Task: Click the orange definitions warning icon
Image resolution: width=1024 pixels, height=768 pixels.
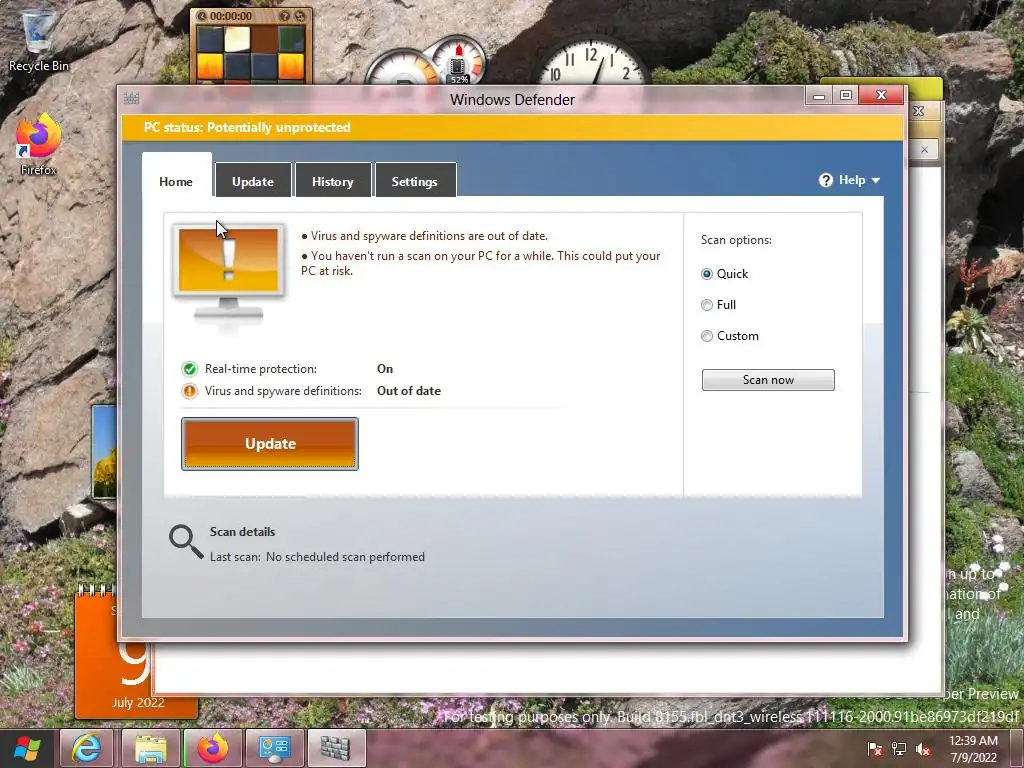Action: pyautogui.click(x=189, y=391)
